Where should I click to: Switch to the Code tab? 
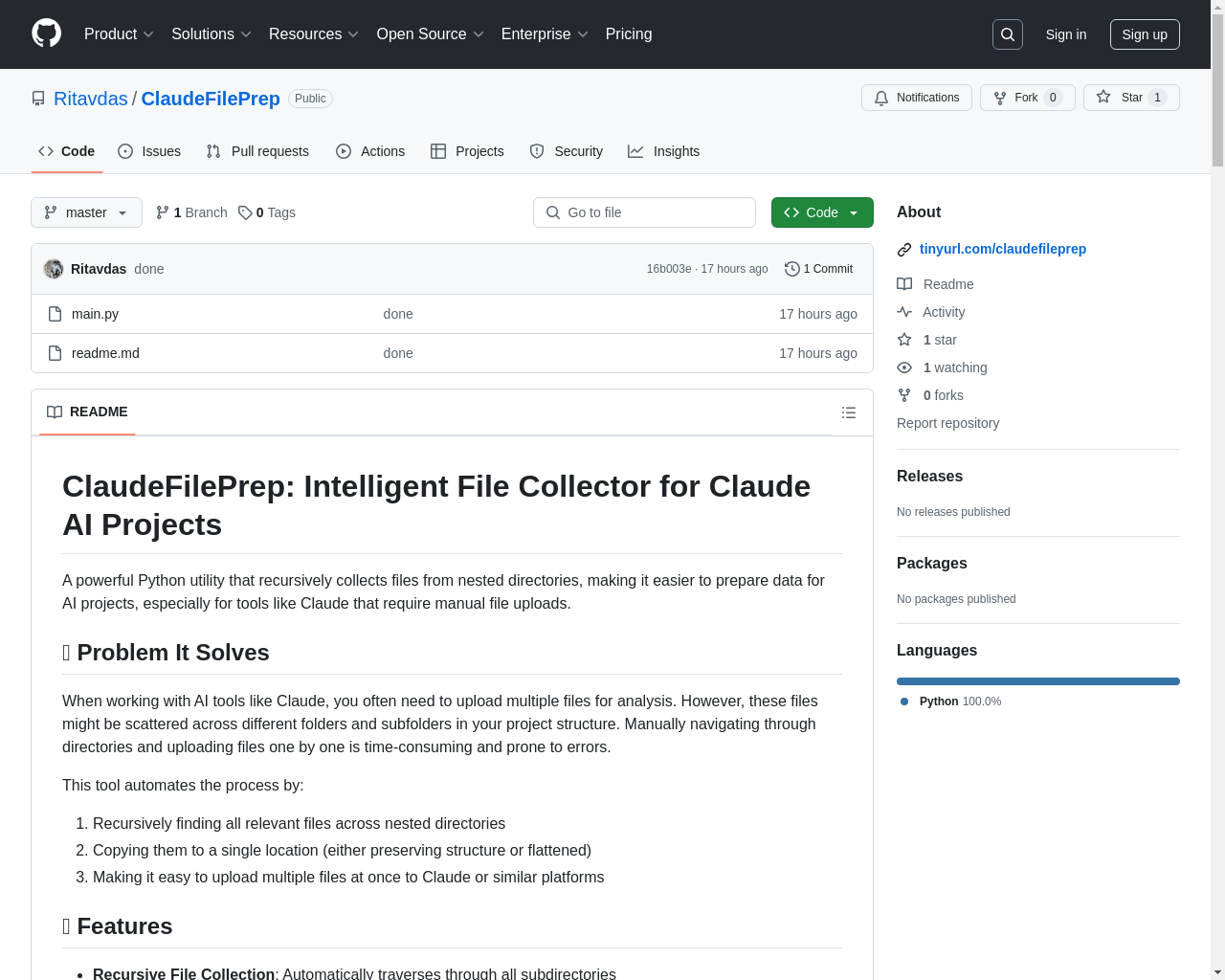pyautogui.click(x=66, y=151)
